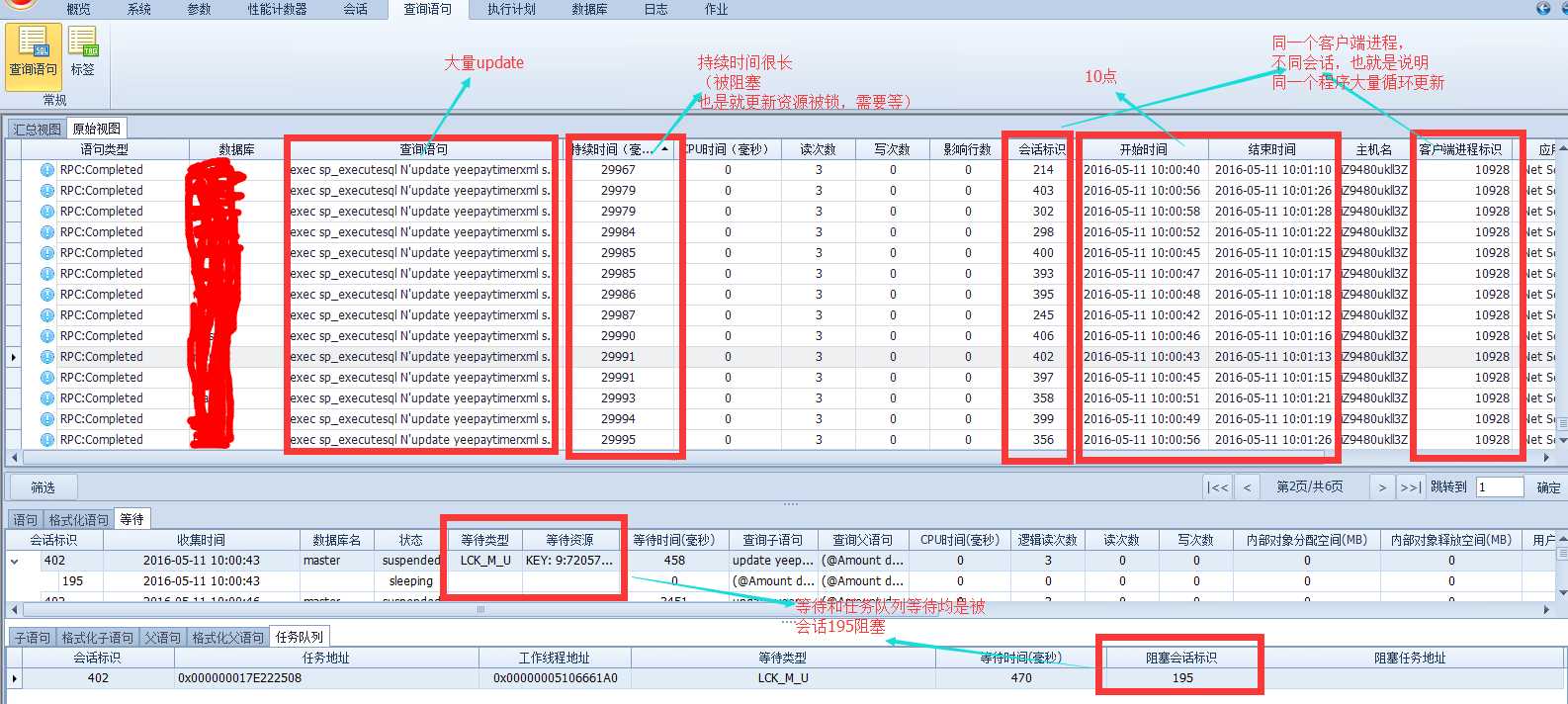Select the task address 0x000000017E222508 cell
Image resolution: width=1568 pixels, height=704 pixels.
point(326,678)
